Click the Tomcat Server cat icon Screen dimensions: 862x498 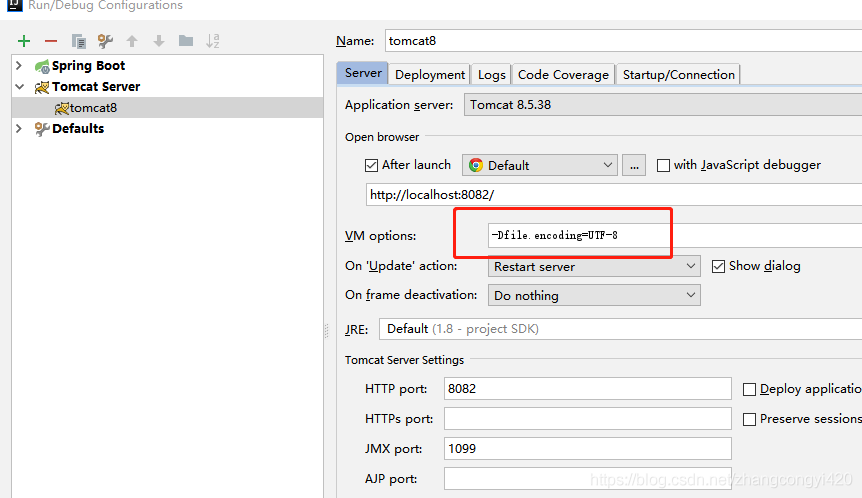coord(42,87)
